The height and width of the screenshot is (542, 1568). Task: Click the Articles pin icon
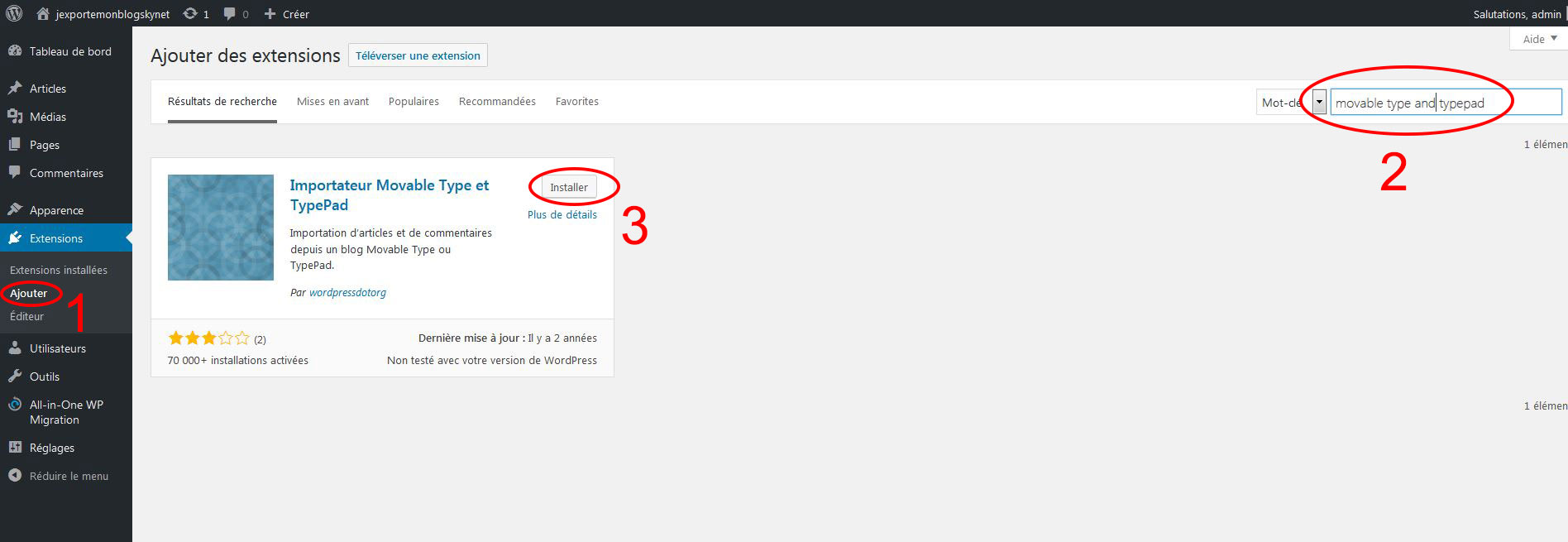15,89
